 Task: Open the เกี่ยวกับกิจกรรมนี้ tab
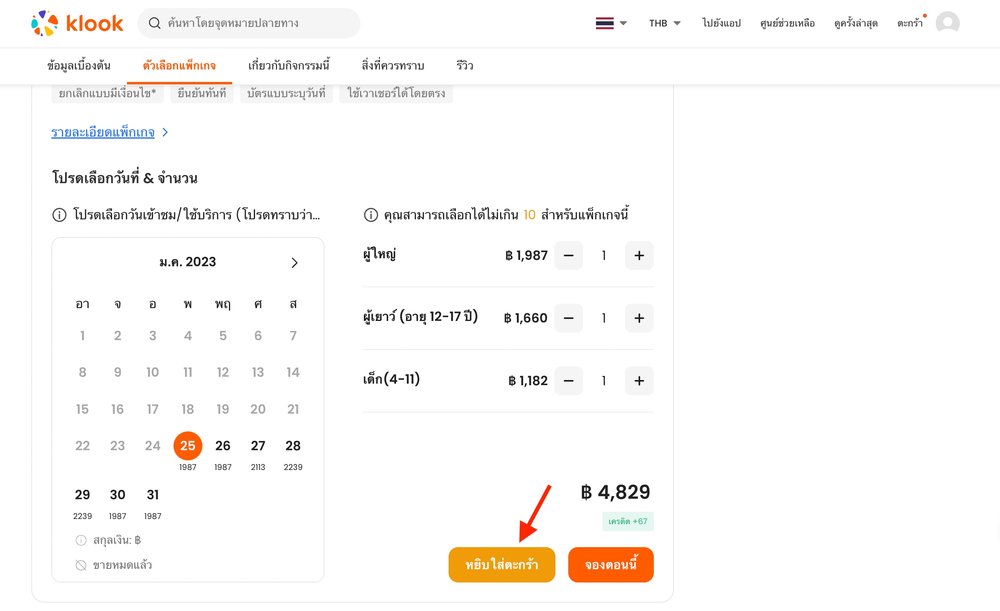[291, 65]
